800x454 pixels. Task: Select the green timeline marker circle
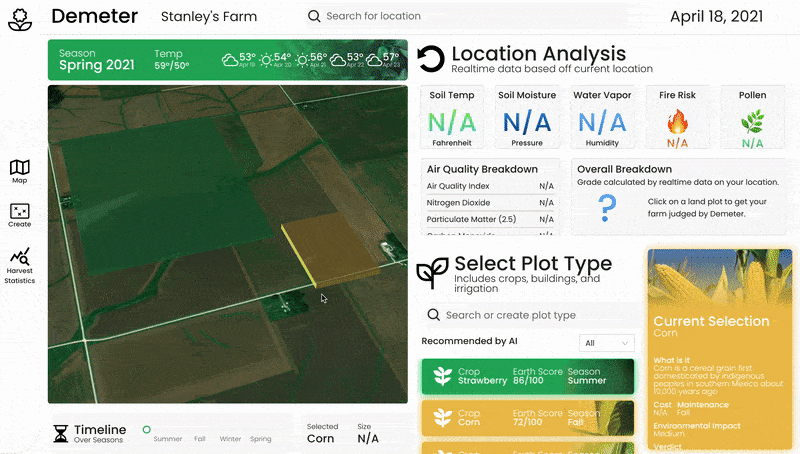pyautogui.click(x=146, y=430)
